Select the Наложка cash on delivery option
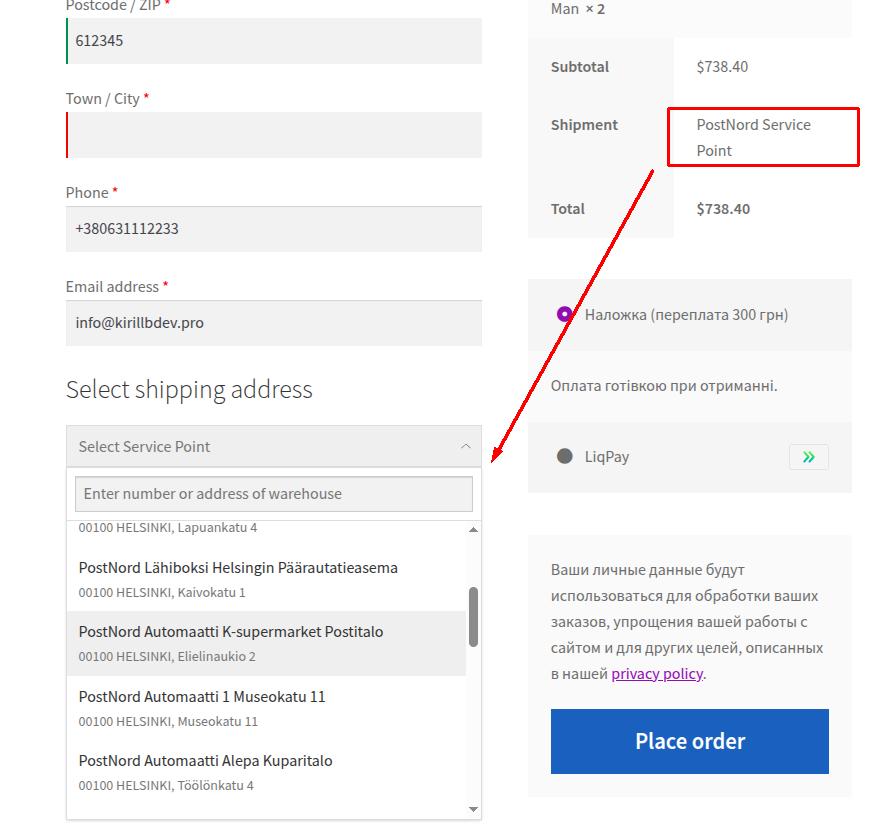 pyautogui.click(x=564, y=315)
